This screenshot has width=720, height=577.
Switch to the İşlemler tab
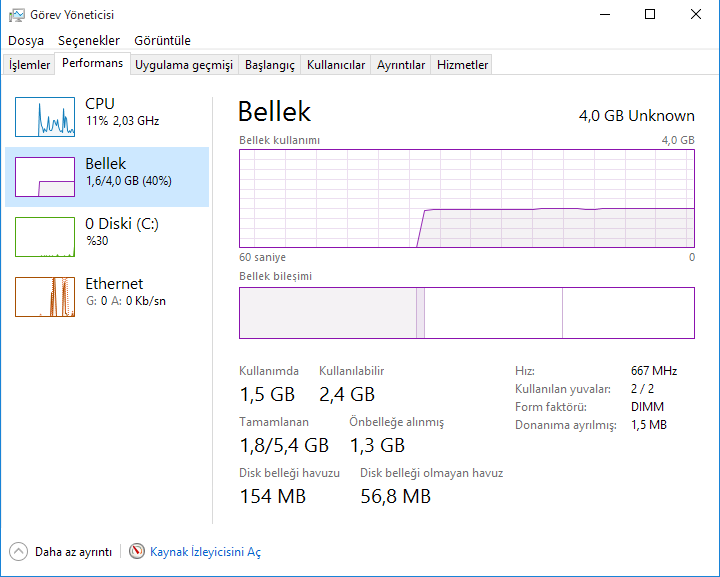coord(30,65)
